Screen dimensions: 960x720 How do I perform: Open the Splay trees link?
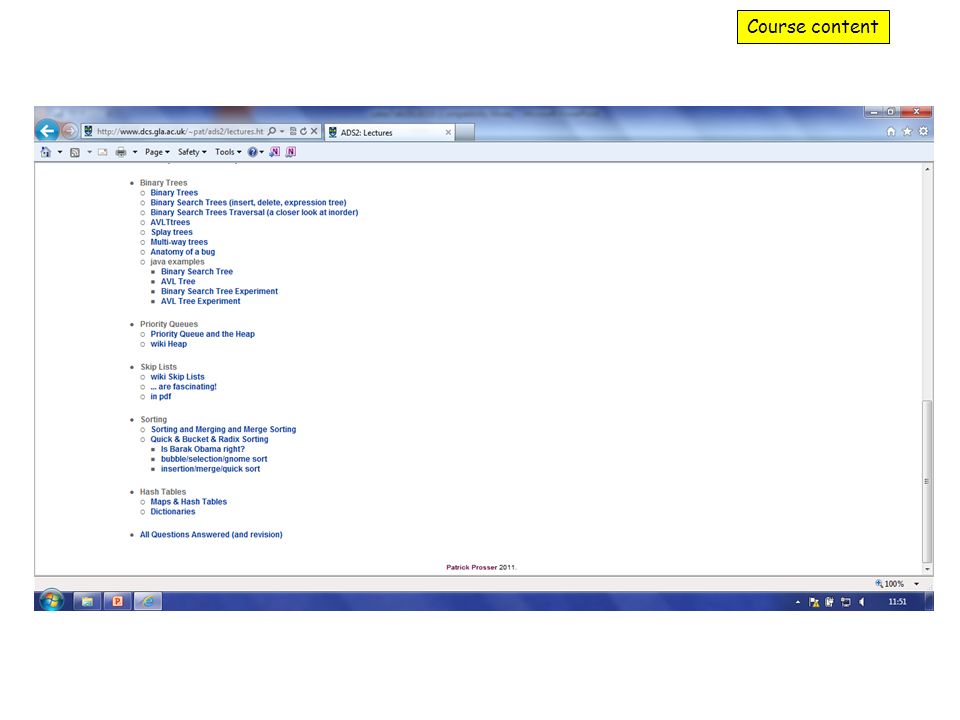pyautogui.click(x=171, y=232)
